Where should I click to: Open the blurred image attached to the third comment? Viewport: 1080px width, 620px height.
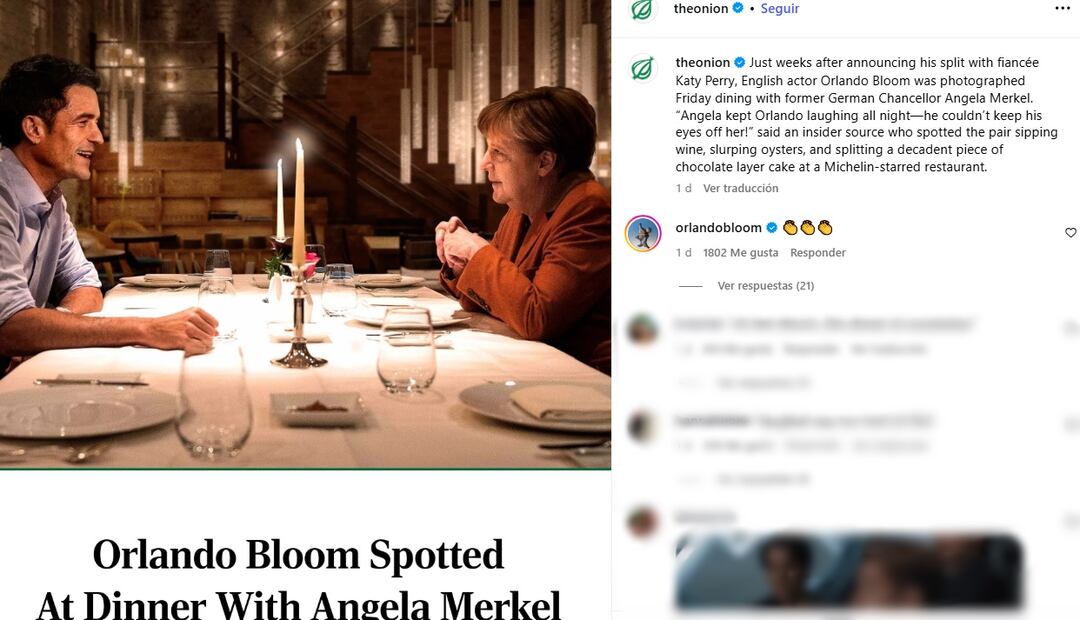point(848,572)
